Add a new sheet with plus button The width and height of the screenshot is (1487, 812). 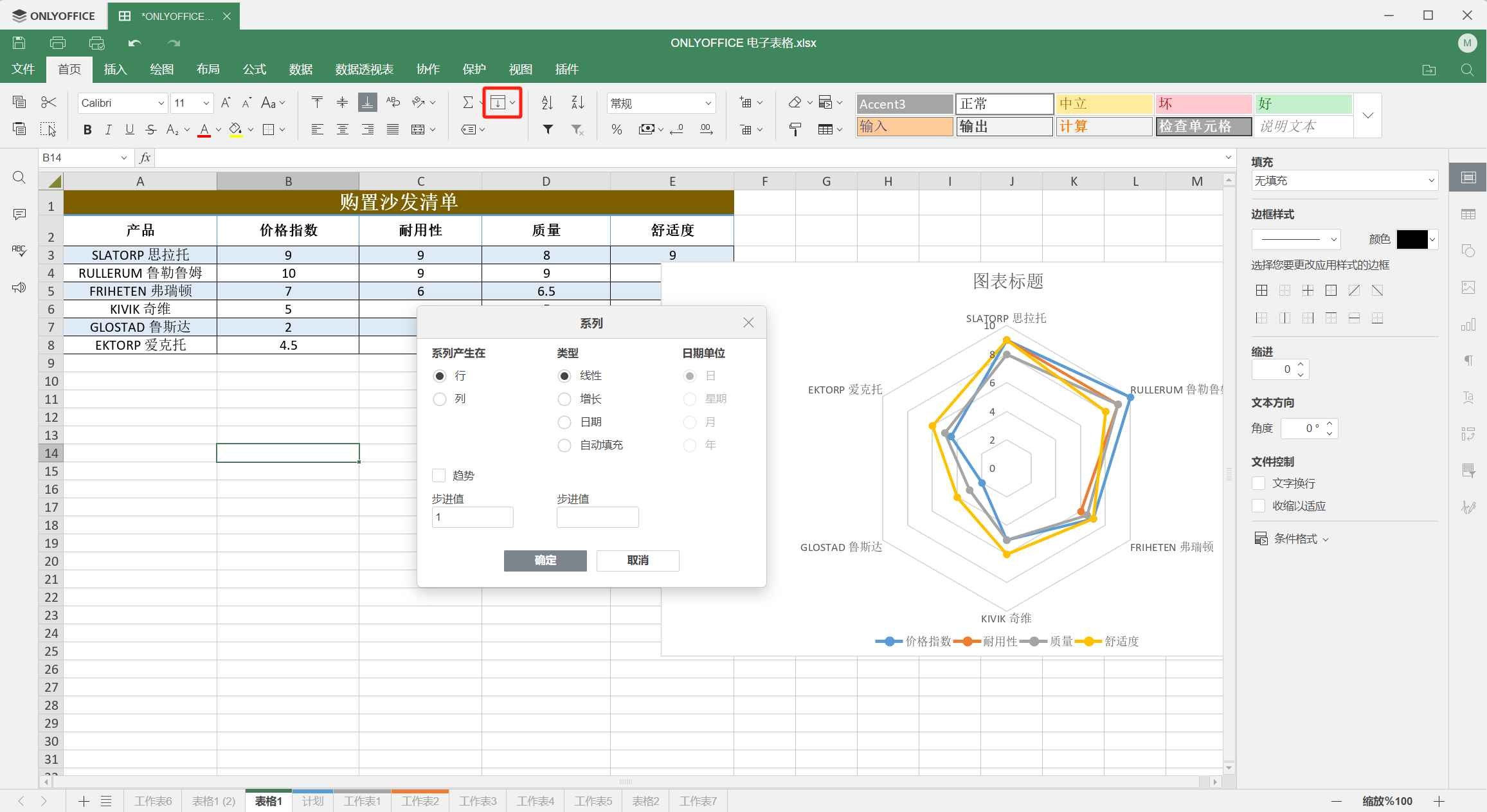84,801
